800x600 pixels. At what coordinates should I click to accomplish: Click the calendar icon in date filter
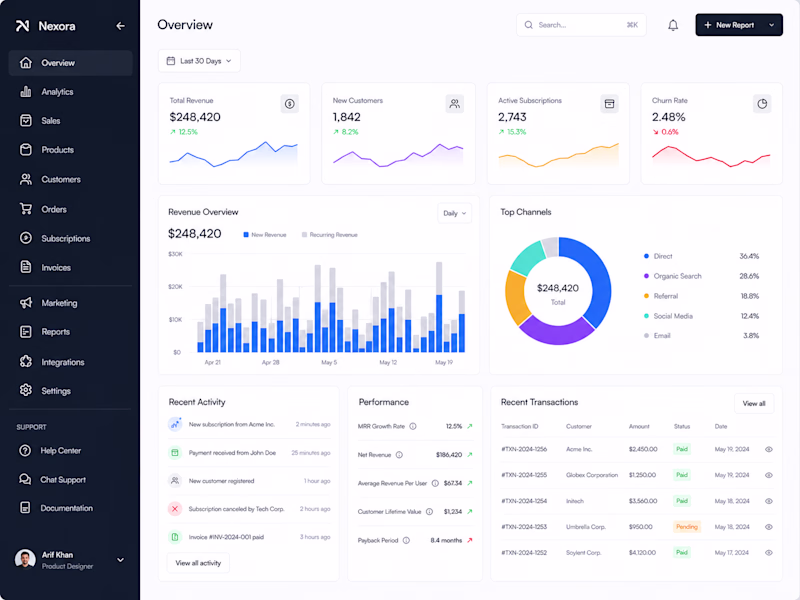click(x=171, y=61)
